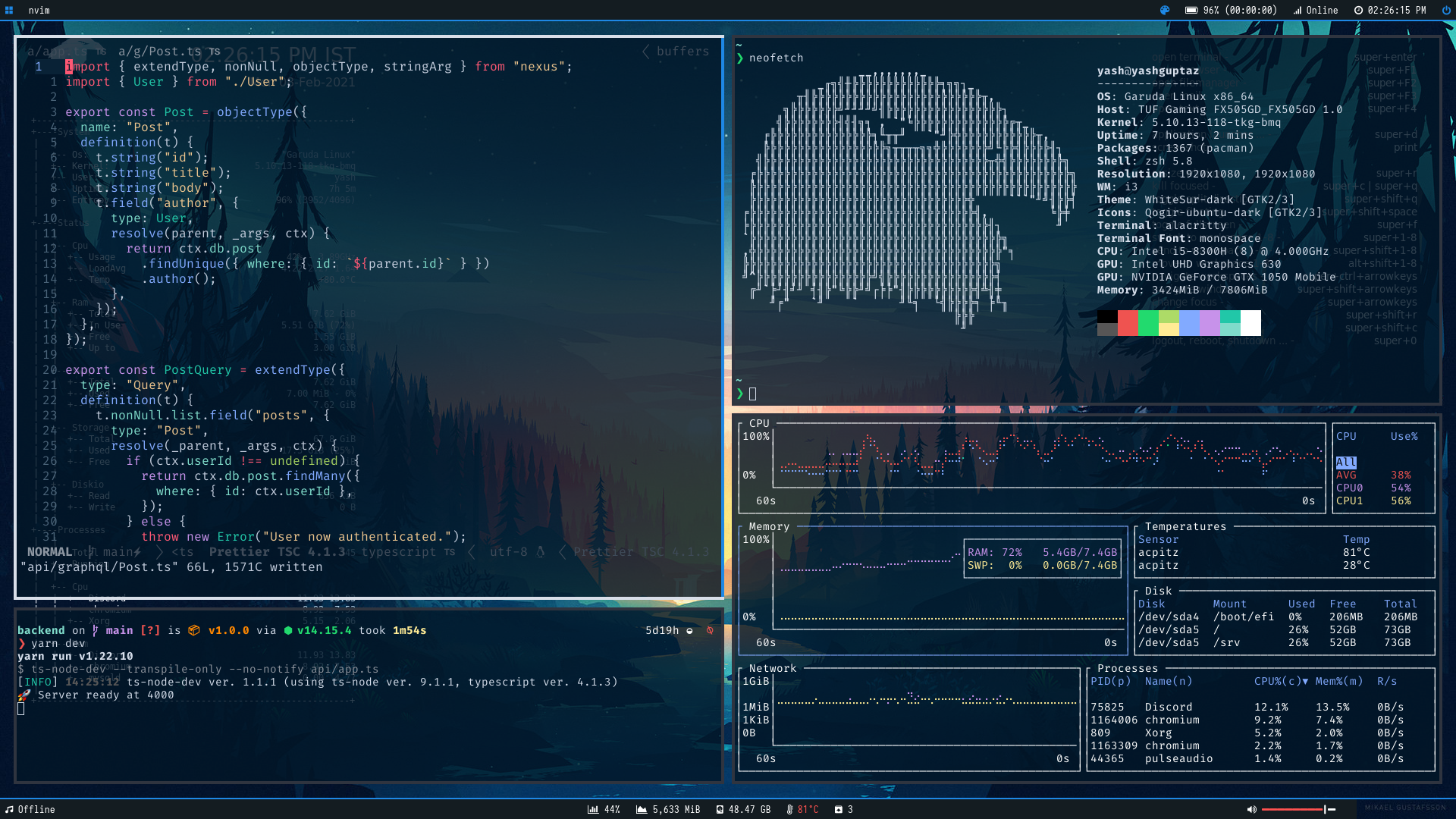The width and height of the screenshot is (1456, 819).
Task: Click the package updates icon showing 3
Action: (x=843, y=809)
